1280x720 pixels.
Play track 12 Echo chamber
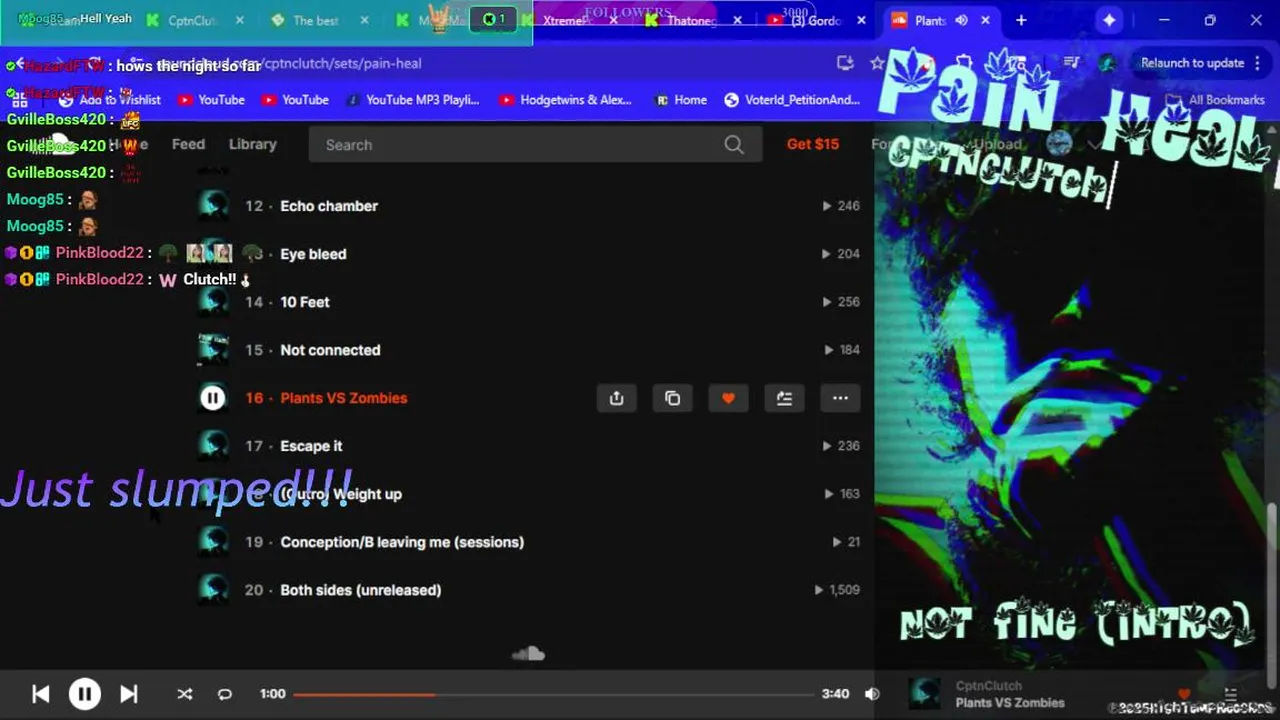(x=329, y=206)
